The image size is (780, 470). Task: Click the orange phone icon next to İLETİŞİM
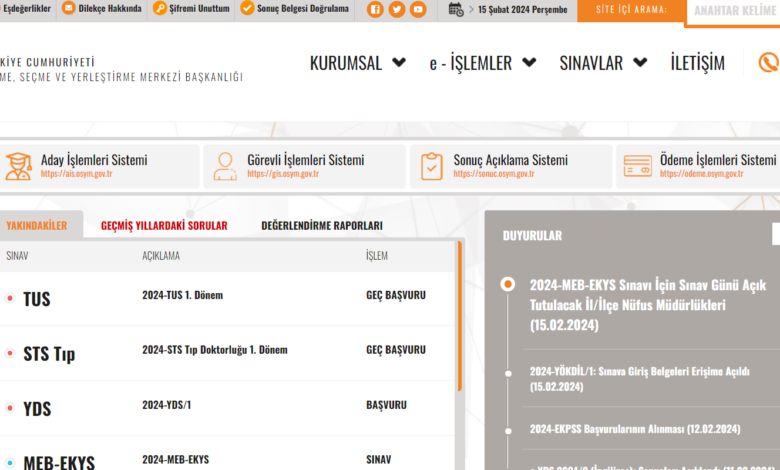tap(768, 63)
